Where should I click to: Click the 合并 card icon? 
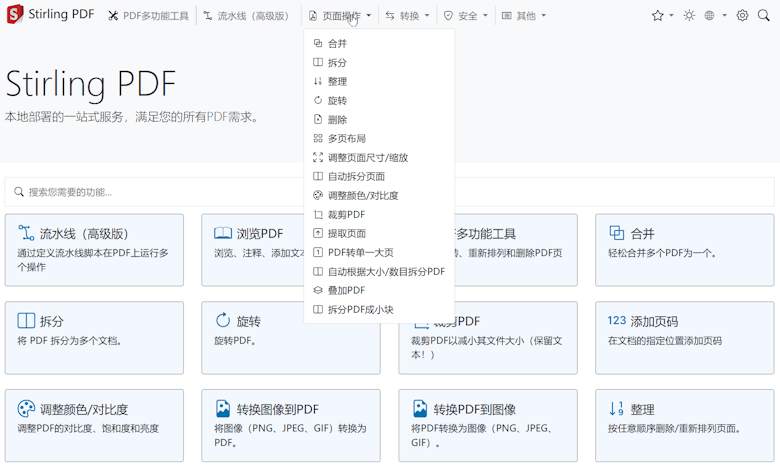(x=617, y=233)
